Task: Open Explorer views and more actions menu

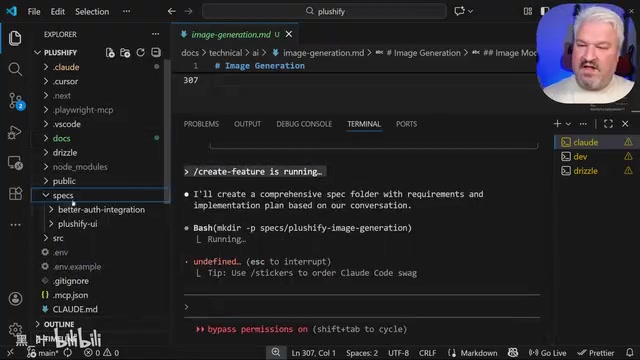Action: (x=156, y=34)
